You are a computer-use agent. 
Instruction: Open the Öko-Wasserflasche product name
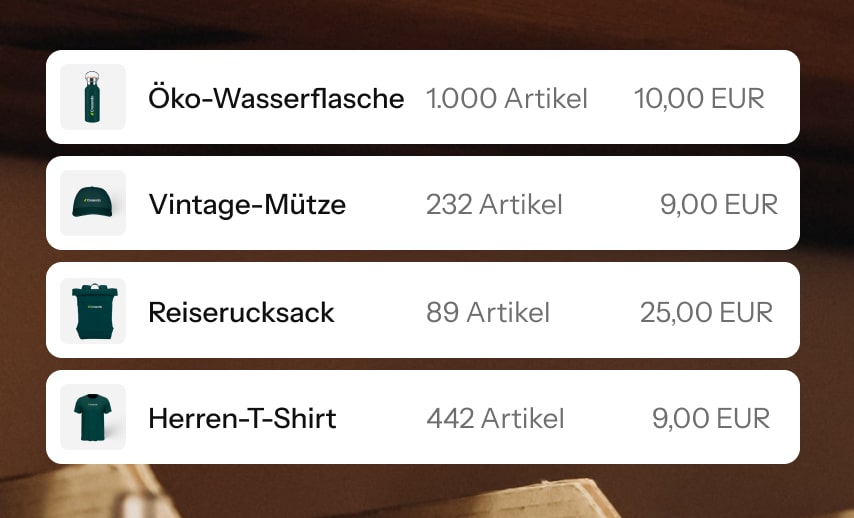[x=276, y=98]
